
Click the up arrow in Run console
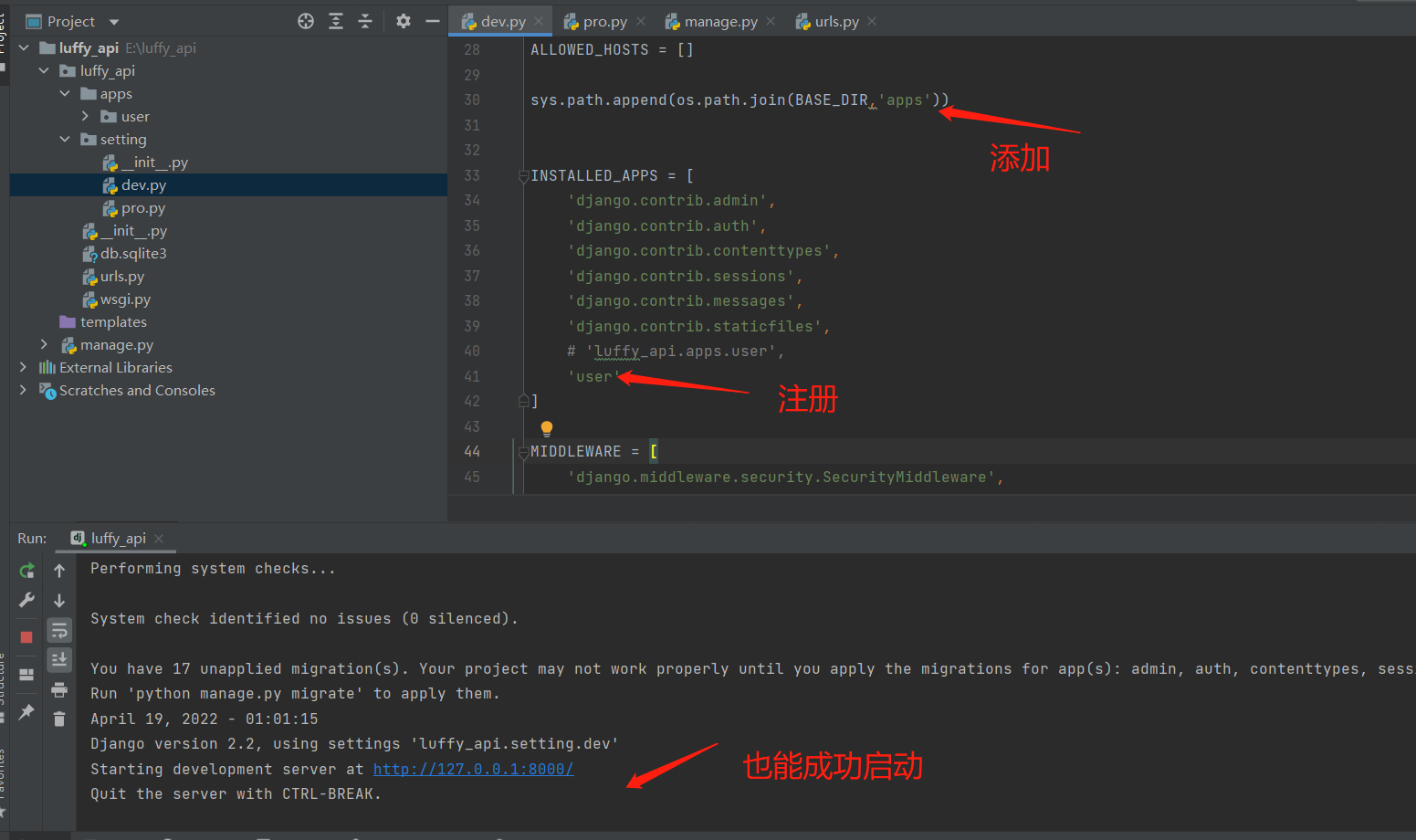coord(59,571)
